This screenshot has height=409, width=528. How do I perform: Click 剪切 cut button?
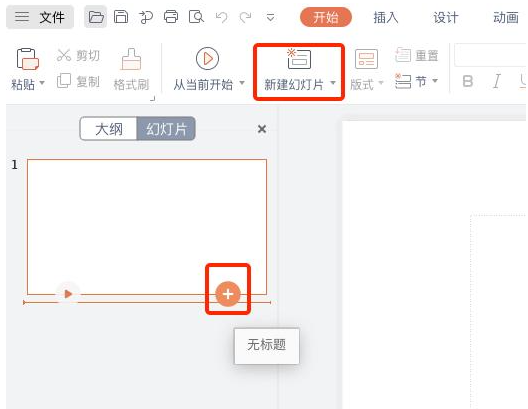click(78, 55)
